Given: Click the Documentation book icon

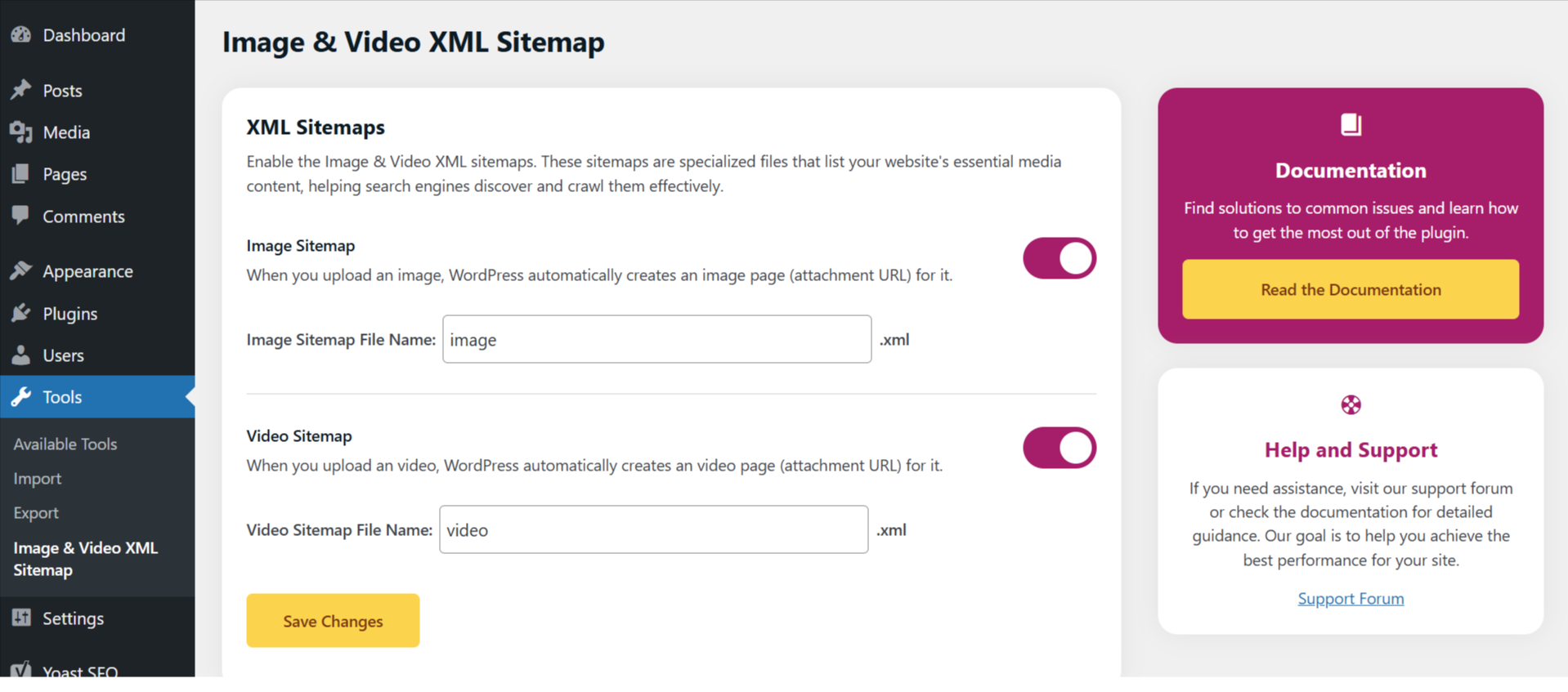Looking at the screenshot, I should [1351, 125].
